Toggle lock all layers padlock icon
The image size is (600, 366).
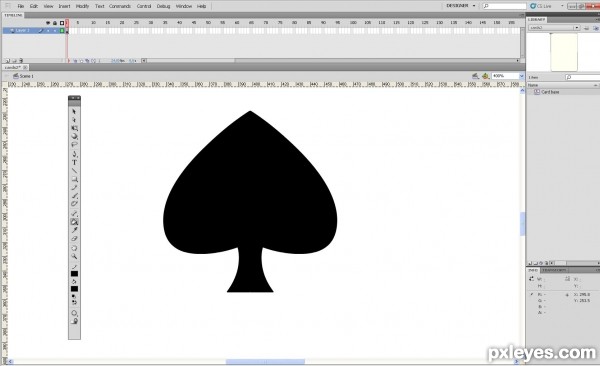[55, 23]
